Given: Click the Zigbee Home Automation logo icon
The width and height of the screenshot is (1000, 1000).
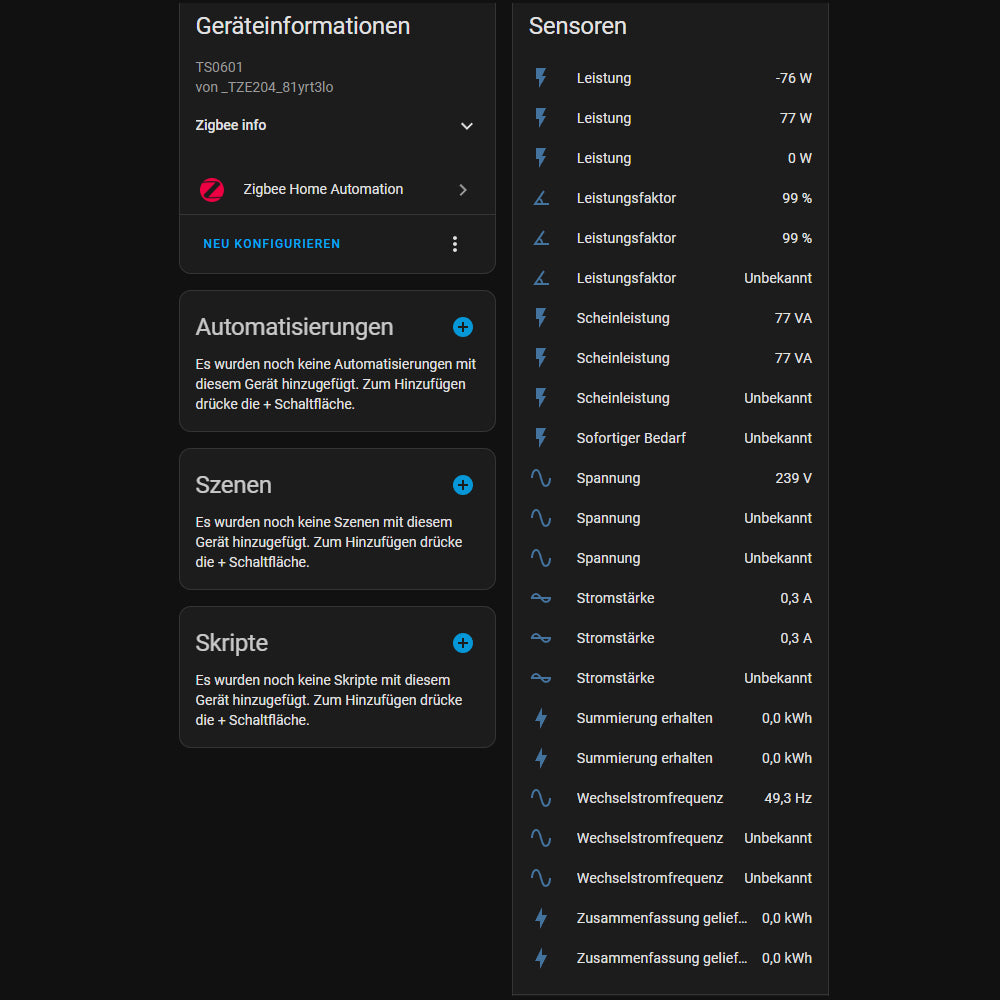Looking at the screenshot, I should 212,190.
